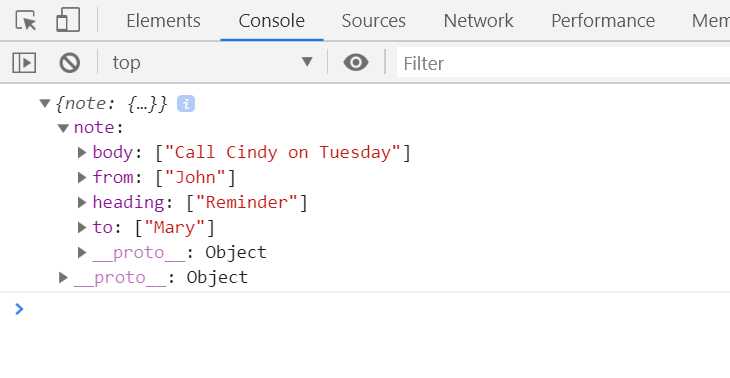Expand the inner __proto__ Object
The width and height of the screenshot is (730, 378).
(82, 252)
